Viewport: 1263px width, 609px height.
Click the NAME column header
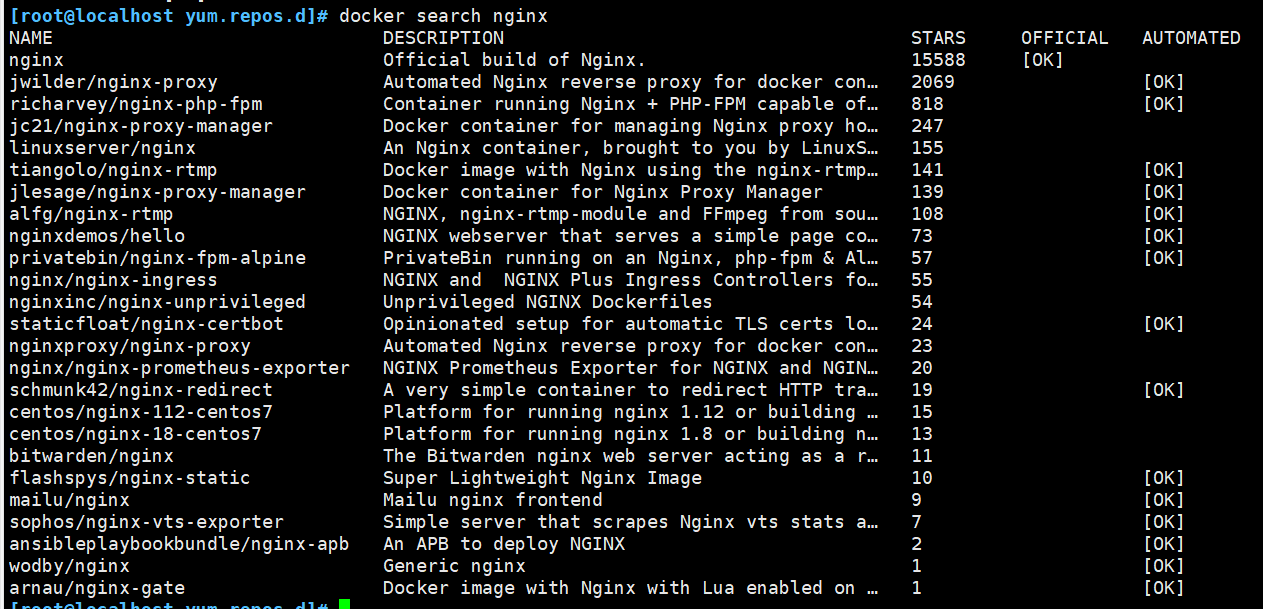[x=31, y=38]
